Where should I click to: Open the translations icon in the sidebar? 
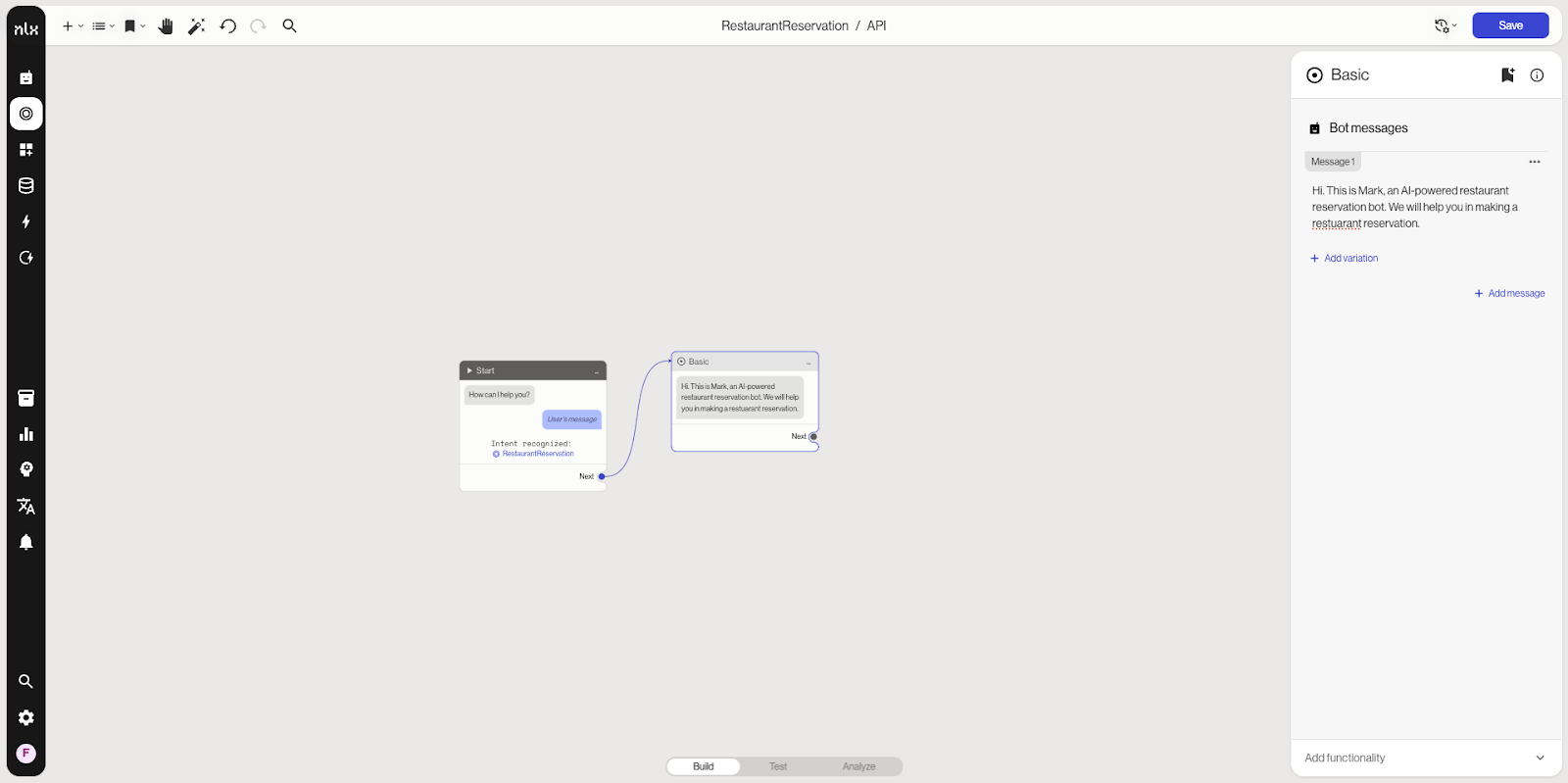pos(26,506)
